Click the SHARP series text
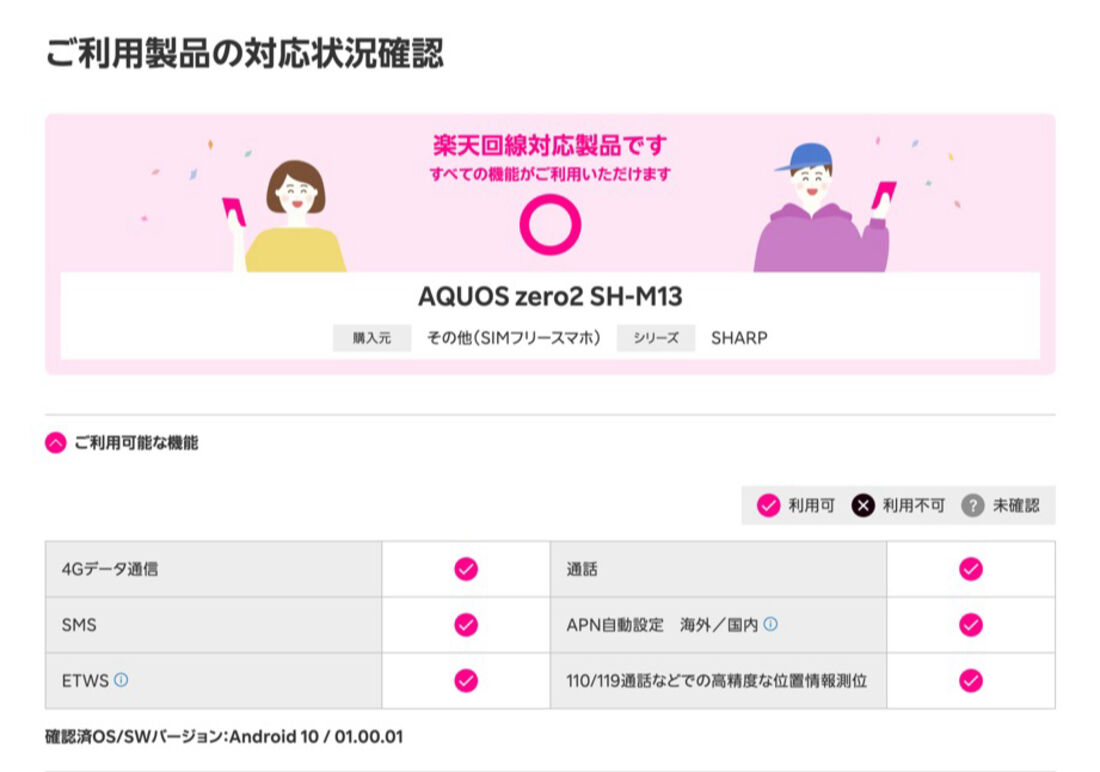Image resolution: width=1100 pixels, height=772 pixels. (x=739, y=338)
